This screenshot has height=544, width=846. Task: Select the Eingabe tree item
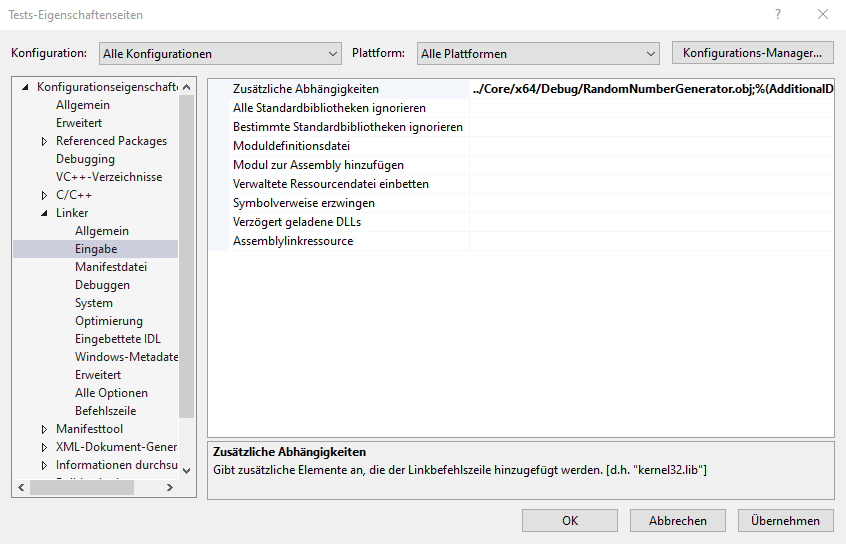click(x=95, y=249)
